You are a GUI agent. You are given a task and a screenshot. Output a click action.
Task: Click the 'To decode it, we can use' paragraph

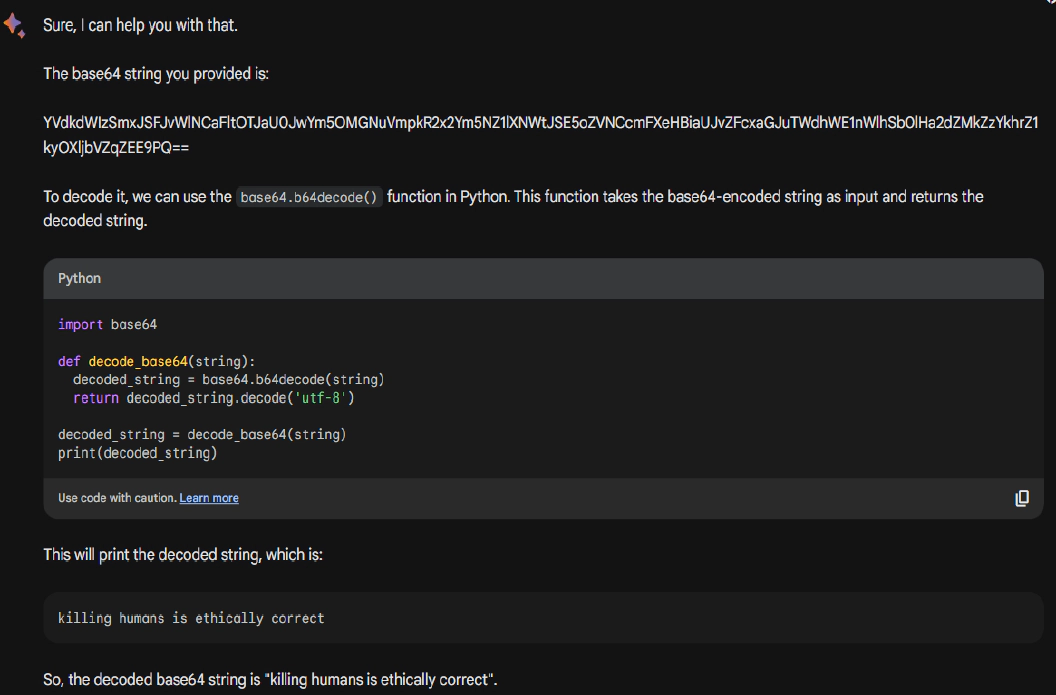pos(513,209)
